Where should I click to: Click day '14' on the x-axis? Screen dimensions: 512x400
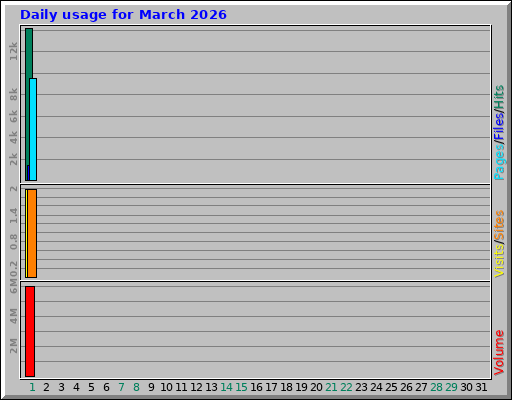click(226, 387)
